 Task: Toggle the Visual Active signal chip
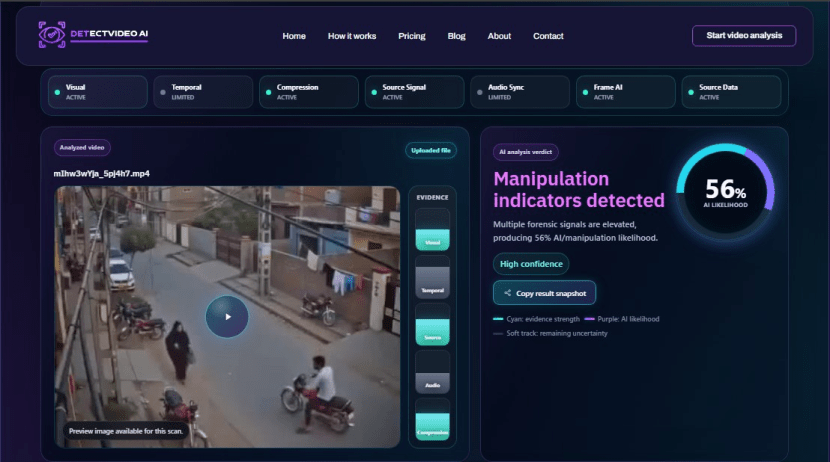(x=98, y=92)
